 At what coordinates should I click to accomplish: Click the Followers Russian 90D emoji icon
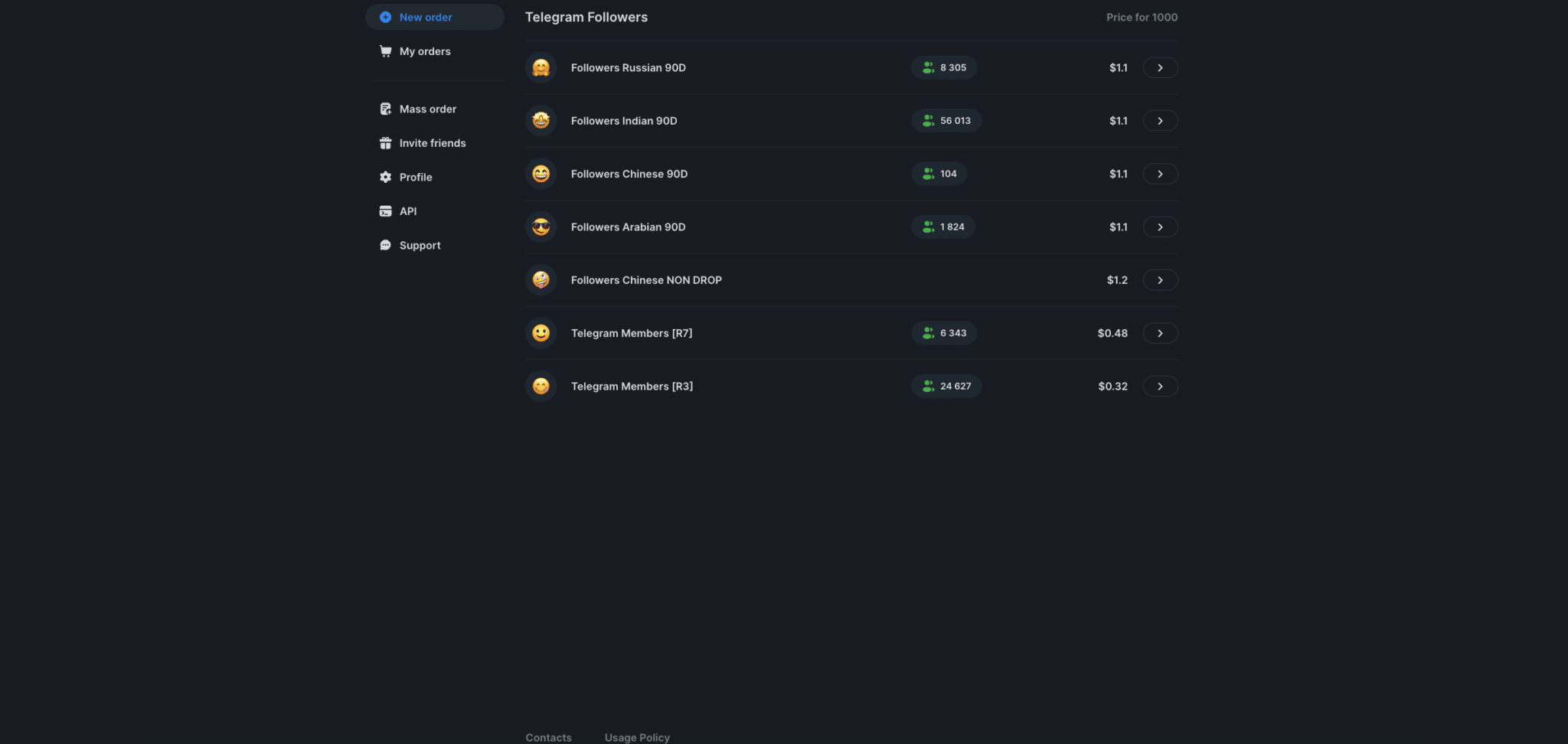(x=541, y=68)
